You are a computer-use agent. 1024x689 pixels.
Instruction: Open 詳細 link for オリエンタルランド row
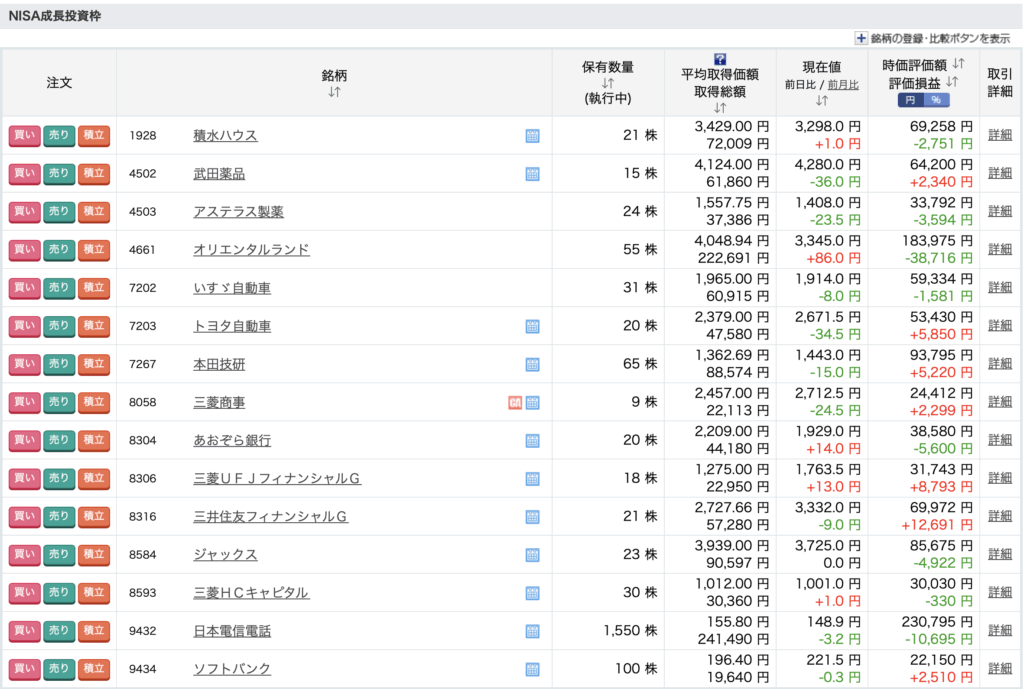pos(999,249)
